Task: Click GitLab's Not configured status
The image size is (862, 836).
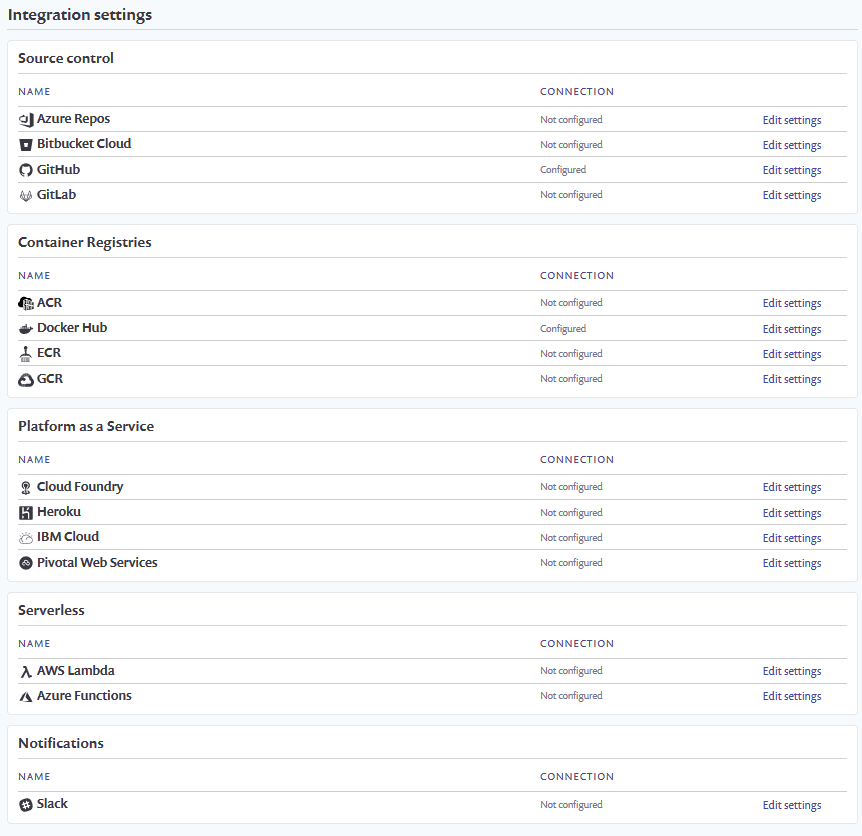Action: [x=571, y=195]
